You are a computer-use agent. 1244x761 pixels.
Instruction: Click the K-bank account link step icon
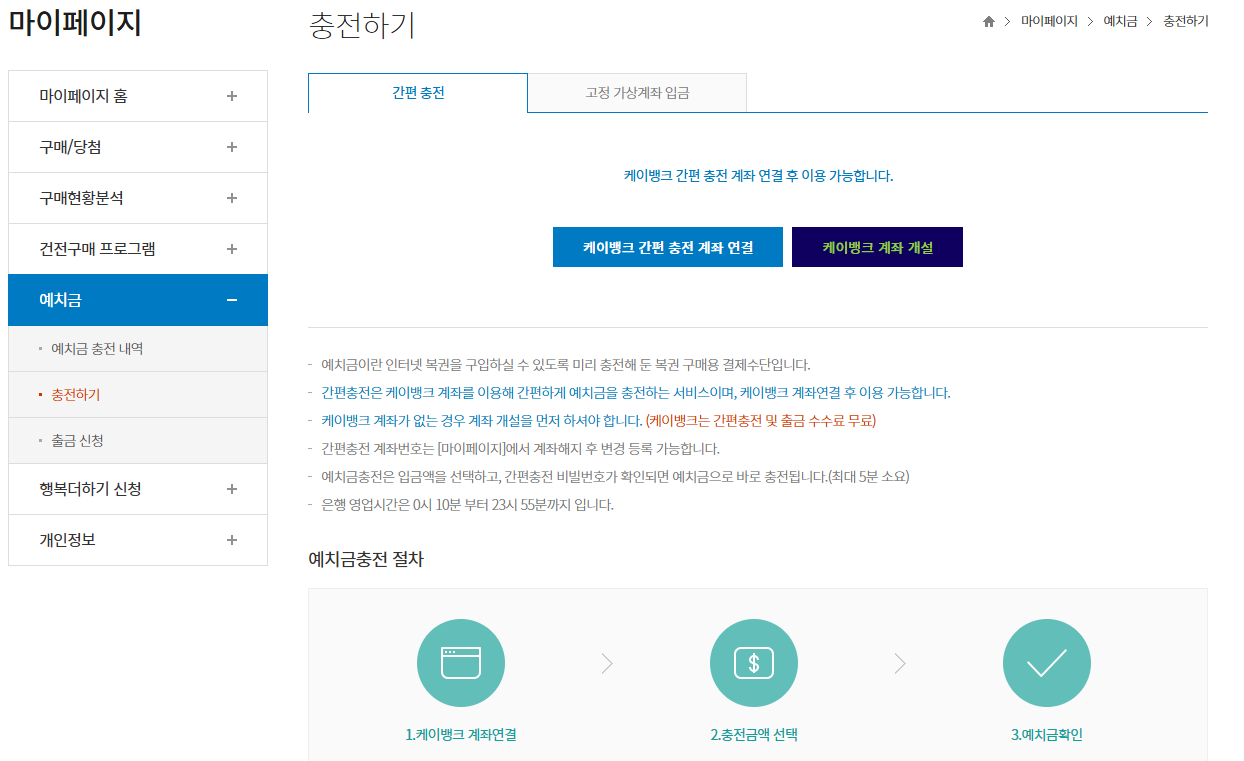pyautogui.click(x=460, y=663)
